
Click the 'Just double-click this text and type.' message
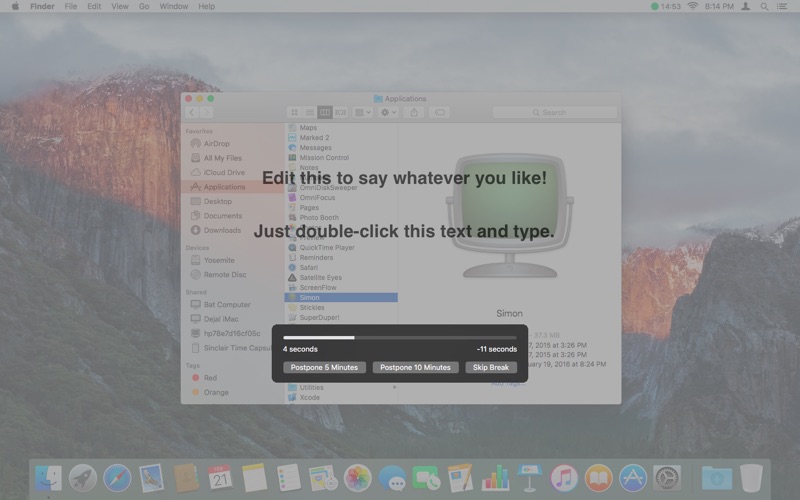404,231
